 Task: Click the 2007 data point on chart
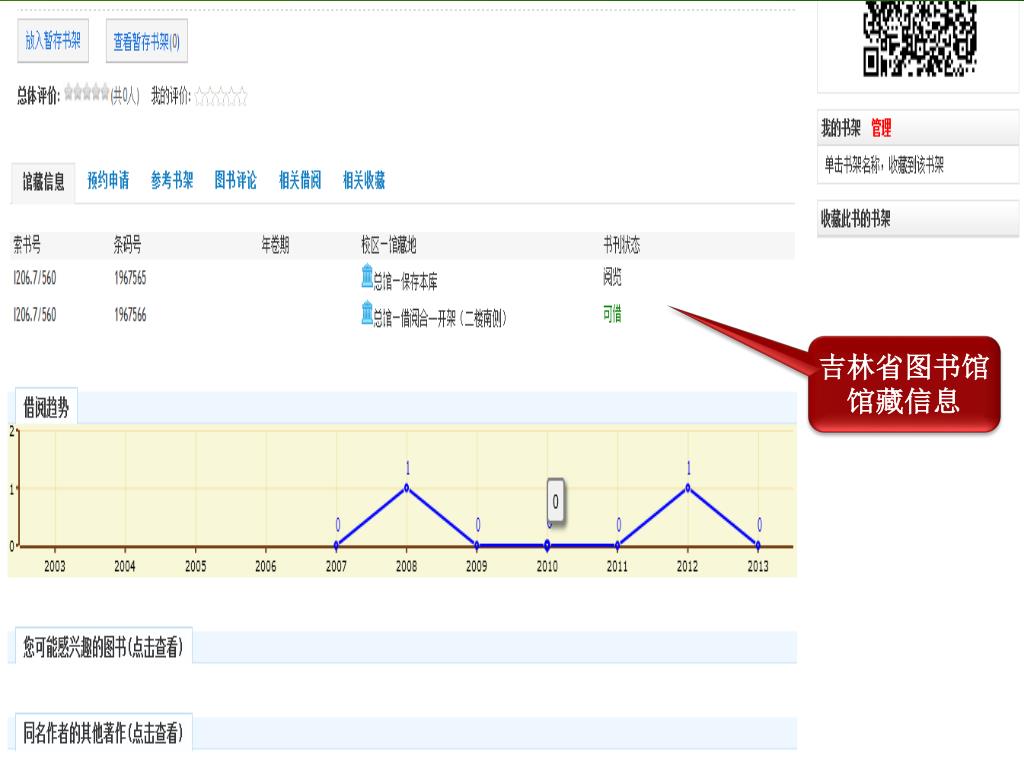coord(336,545)
